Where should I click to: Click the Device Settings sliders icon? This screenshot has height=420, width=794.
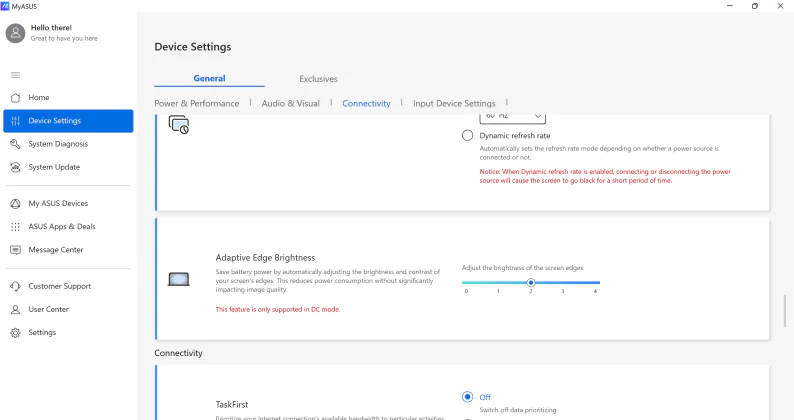[16, 121]
